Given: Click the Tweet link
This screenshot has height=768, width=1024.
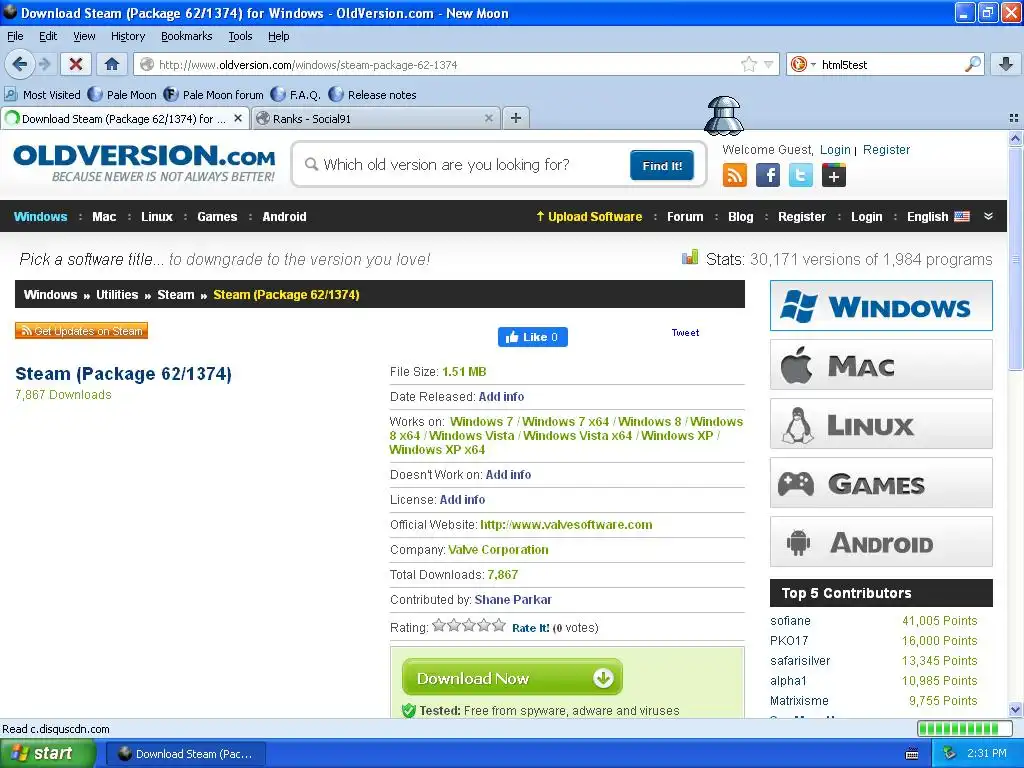Looking at the screenshot, I should [x=685, y=332].
